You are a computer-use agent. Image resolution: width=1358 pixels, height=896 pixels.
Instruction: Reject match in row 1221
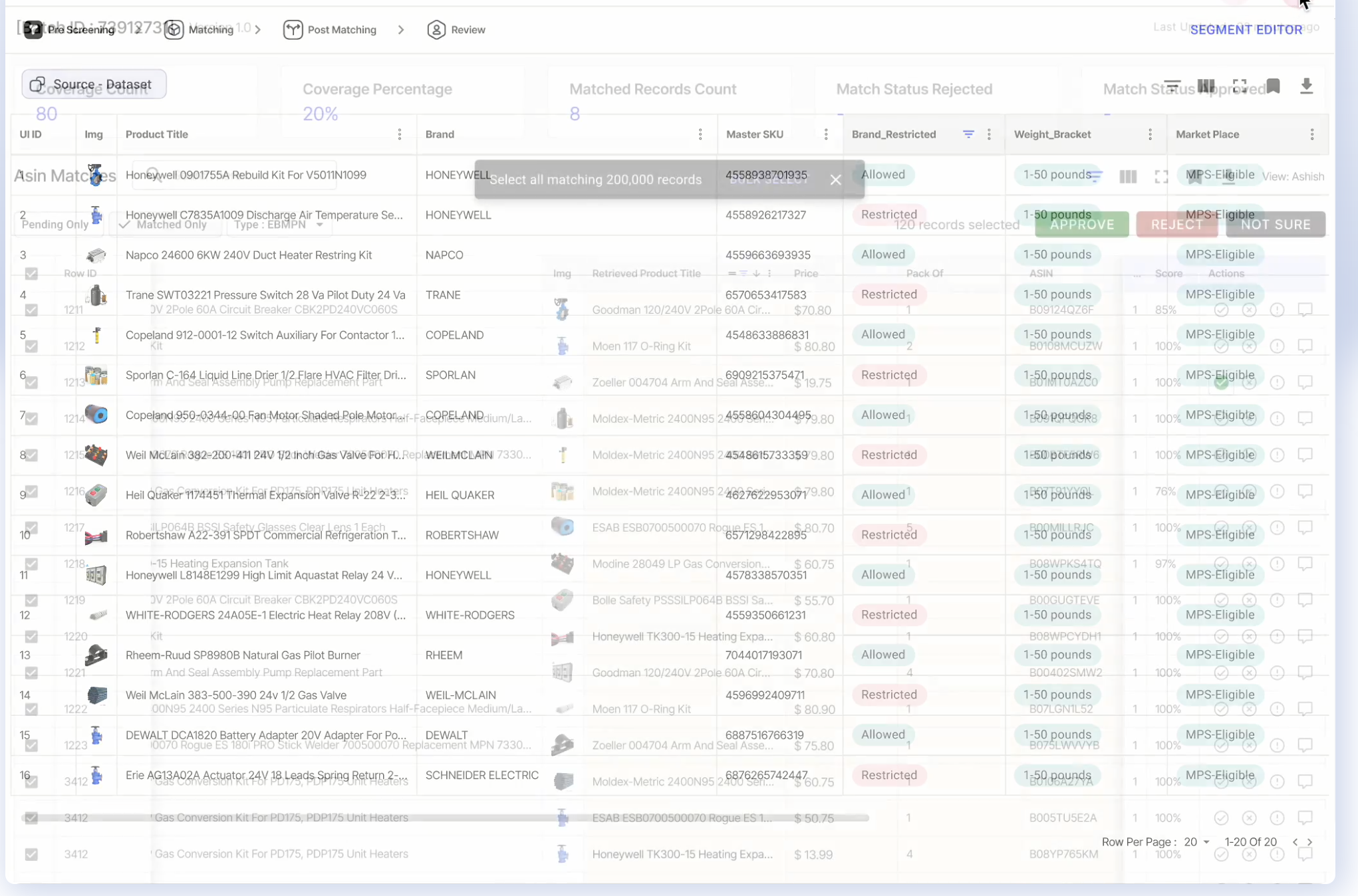1249,673
